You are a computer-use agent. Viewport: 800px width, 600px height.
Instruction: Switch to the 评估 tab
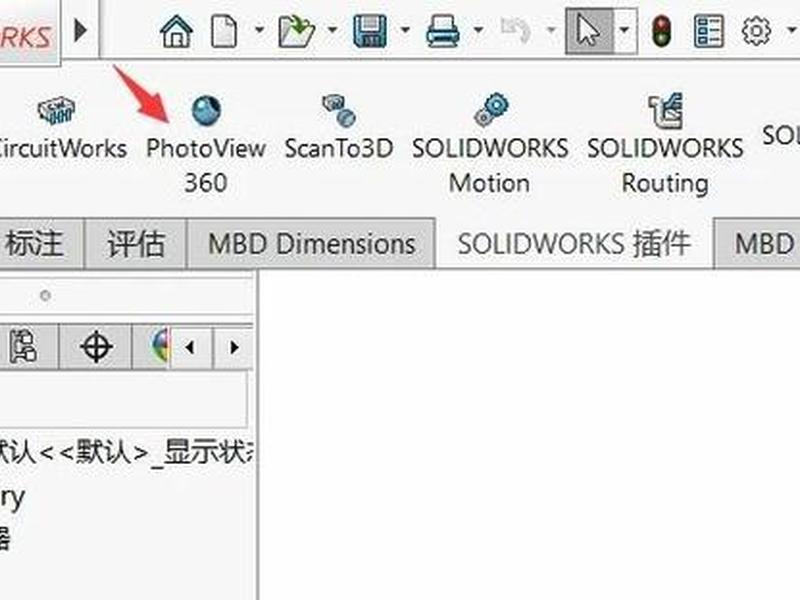click(x=136, y=243)
